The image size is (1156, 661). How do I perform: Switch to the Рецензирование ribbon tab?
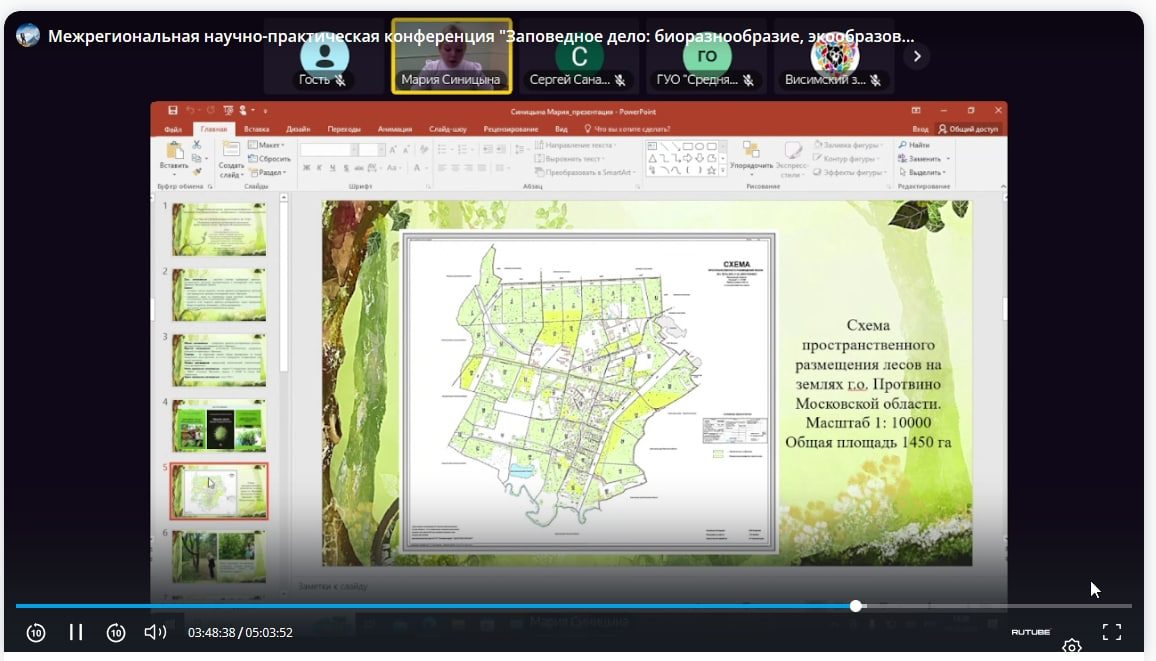[x=510, y=129]
